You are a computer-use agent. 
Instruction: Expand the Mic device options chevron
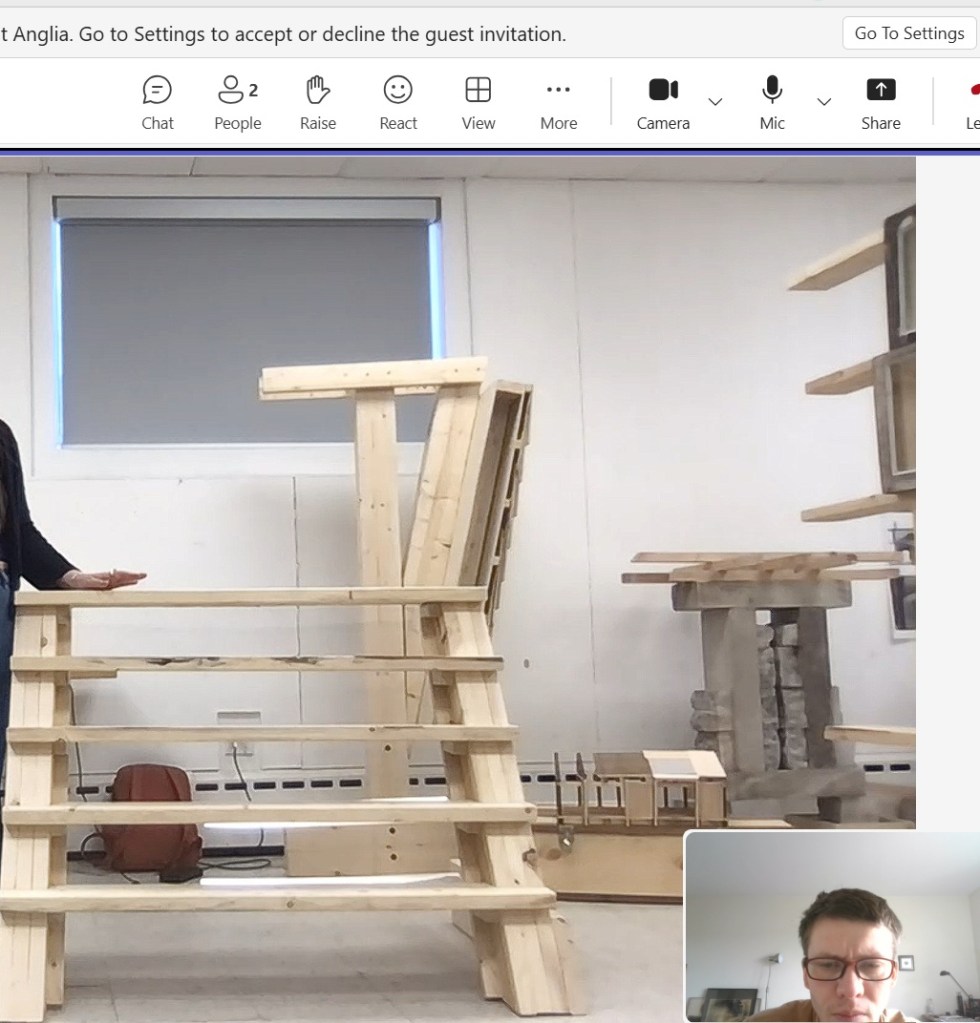pos(824,101)
